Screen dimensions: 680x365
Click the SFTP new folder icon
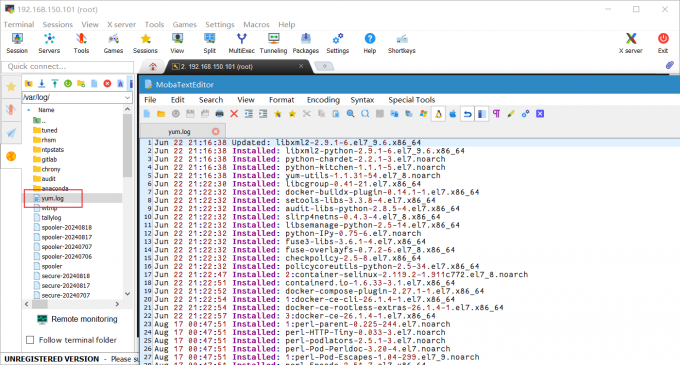click(x=81, y=83)
